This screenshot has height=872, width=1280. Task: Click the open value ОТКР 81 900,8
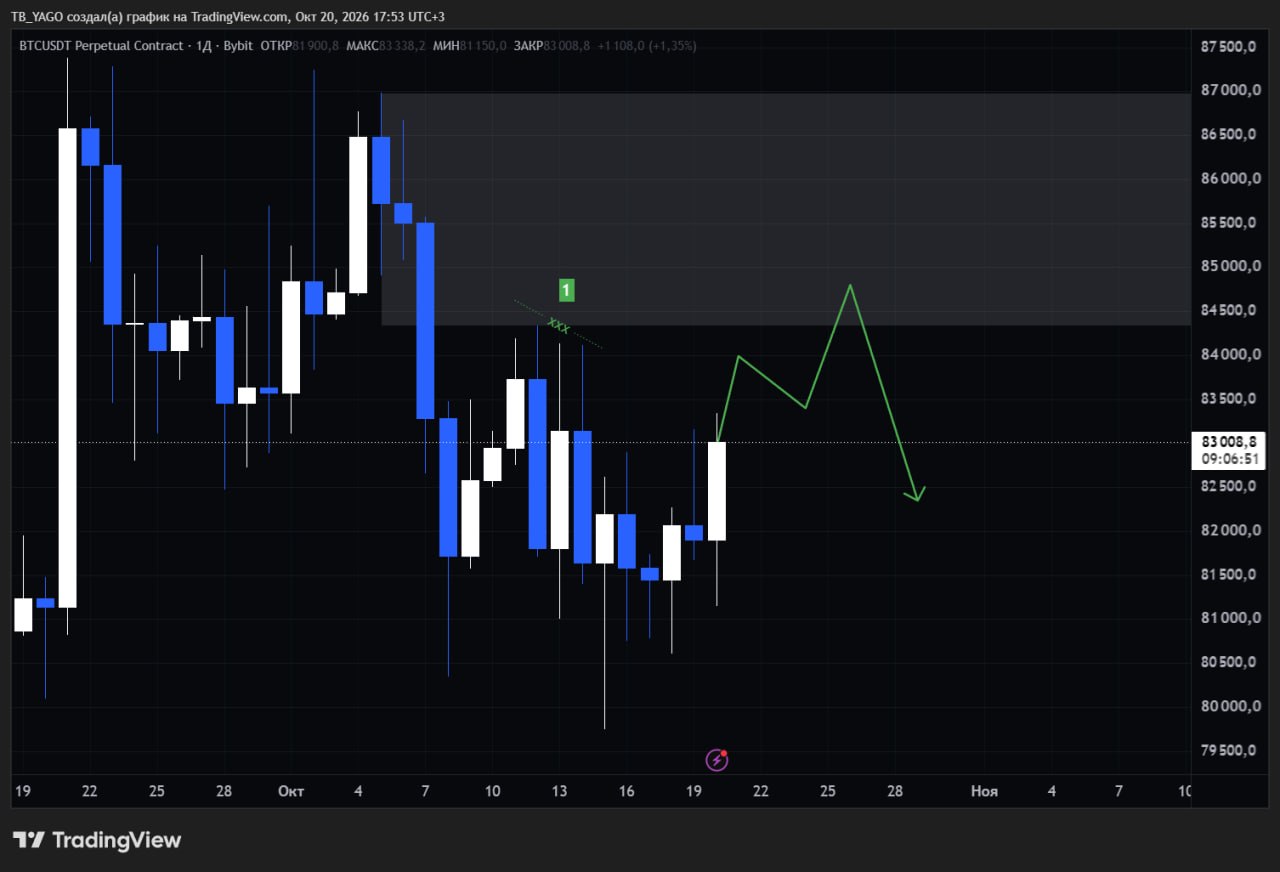(300, 45)
